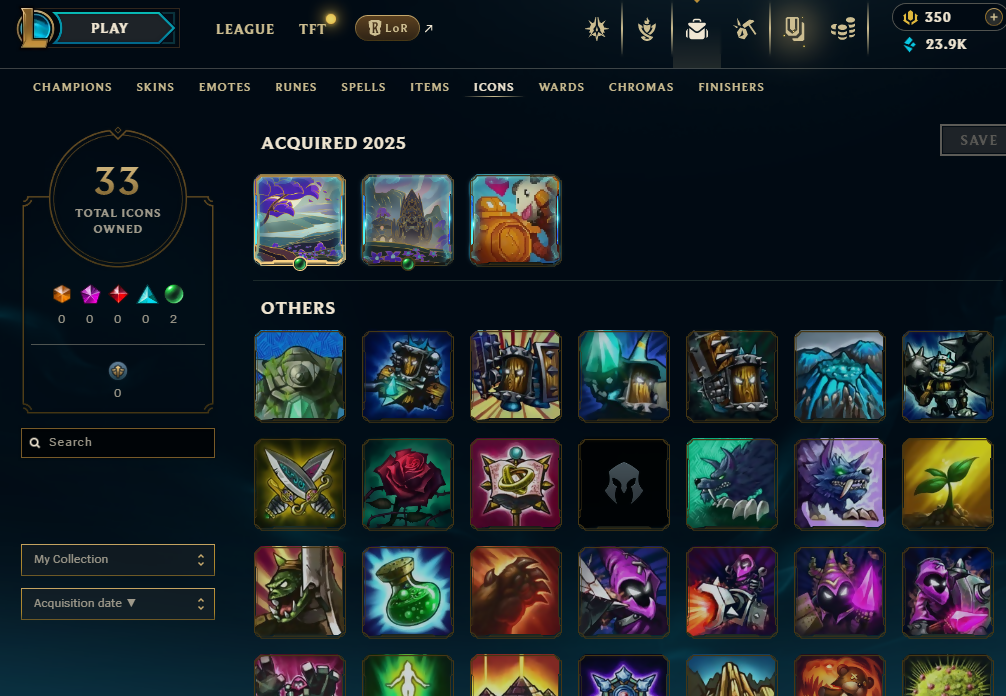The height and width of the screenshot is (696, 1006).
Task: Open the Clash tournament emblem icon
Action: point(597,29)
